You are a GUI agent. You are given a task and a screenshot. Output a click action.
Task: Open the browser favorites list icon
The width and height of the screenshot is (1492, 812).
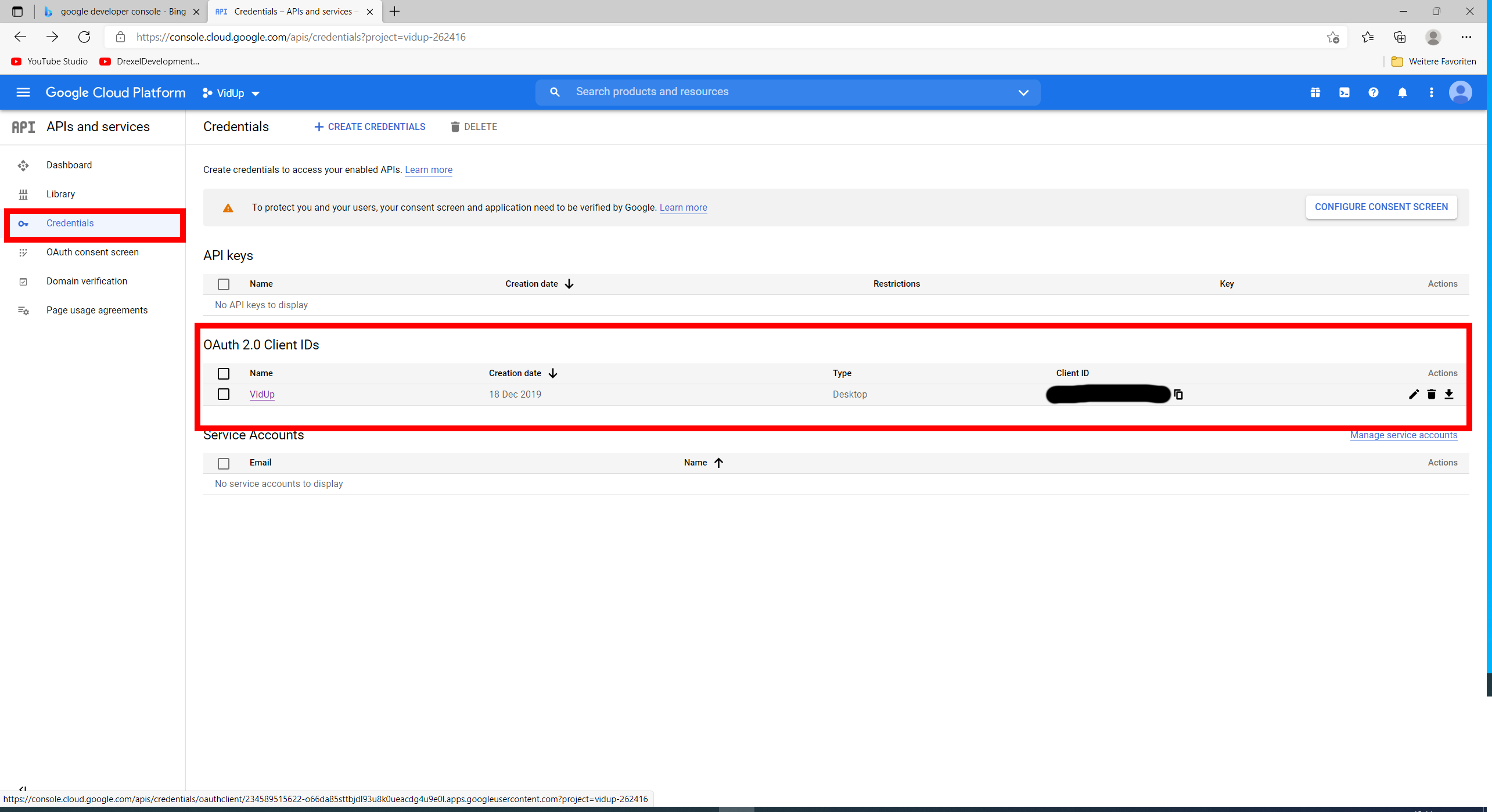click(x=1368, y=37)
